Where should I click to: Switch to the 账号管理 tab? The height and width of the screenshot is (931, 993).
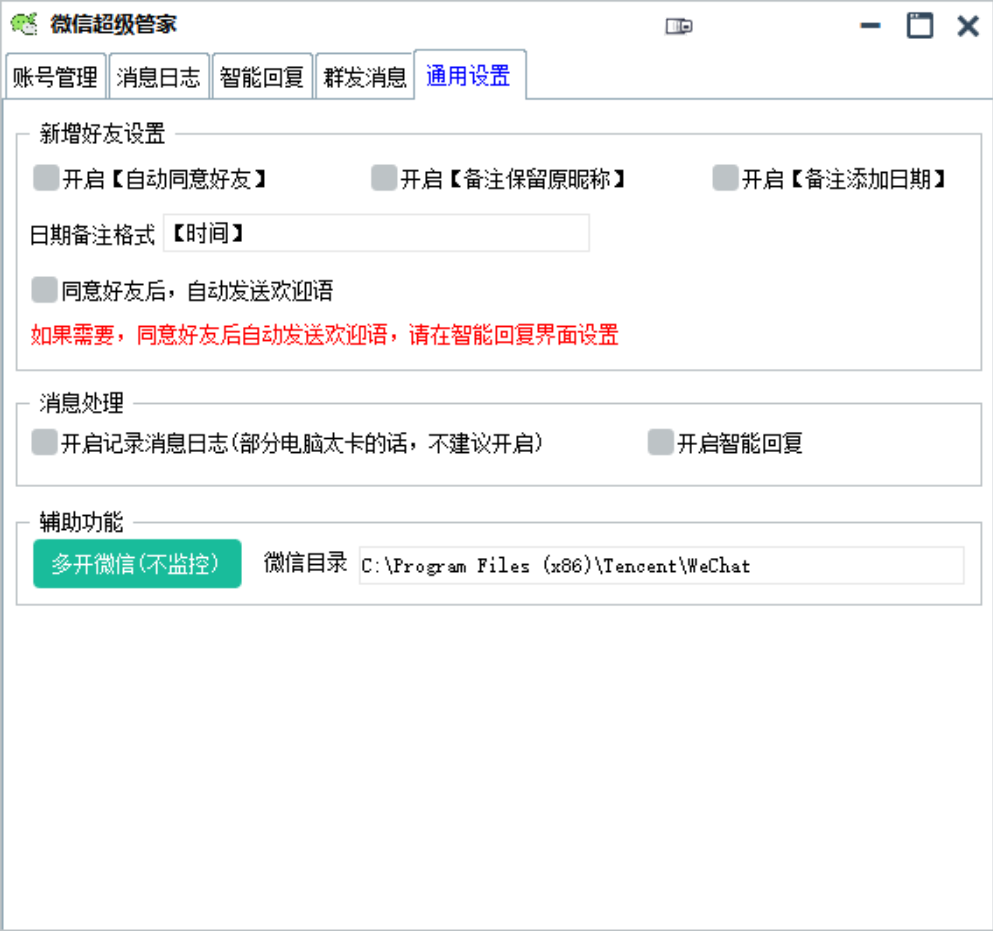[56, 77]
